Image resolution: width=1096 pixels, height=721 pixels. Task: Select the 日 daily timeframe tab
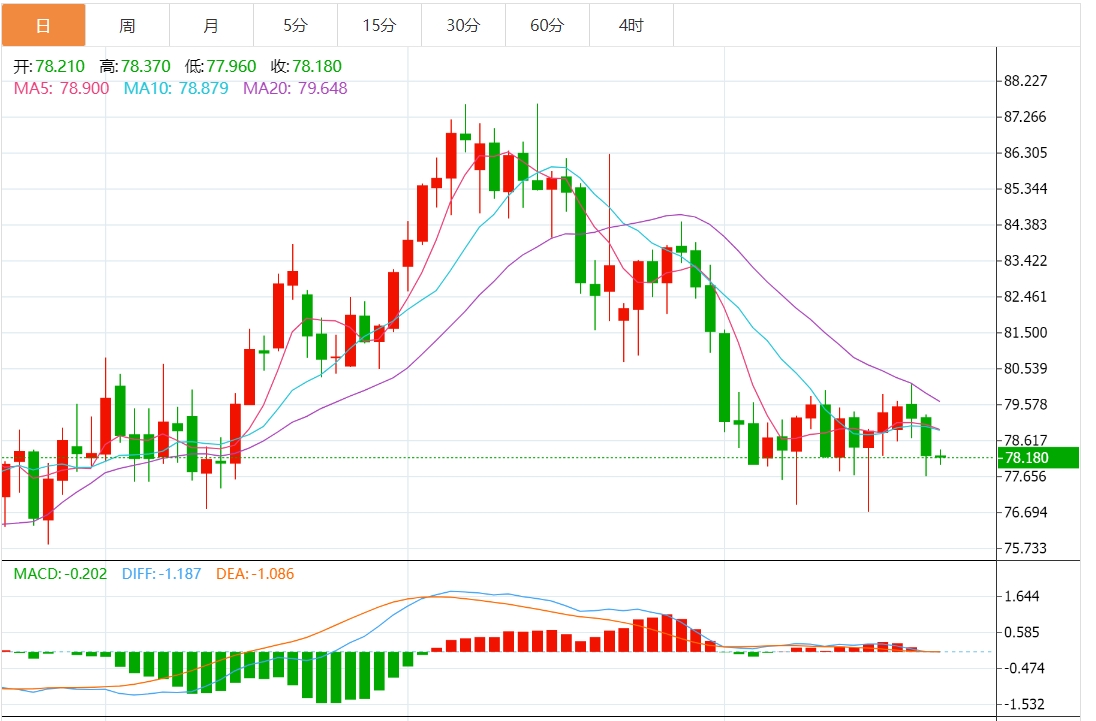(43, 25)
